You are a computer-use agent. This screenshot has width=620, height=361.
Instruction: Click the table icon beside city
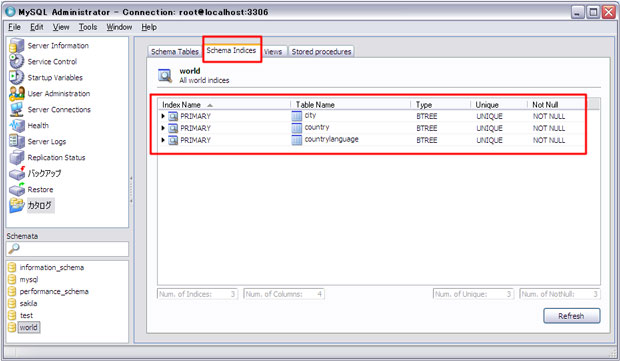pyautogui.click(x=297, y=116)
